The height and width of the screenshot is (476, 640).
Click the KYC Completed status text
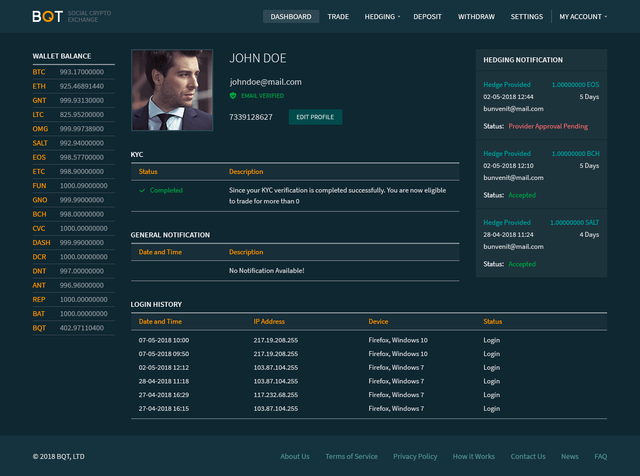click(x=166, y=190)
